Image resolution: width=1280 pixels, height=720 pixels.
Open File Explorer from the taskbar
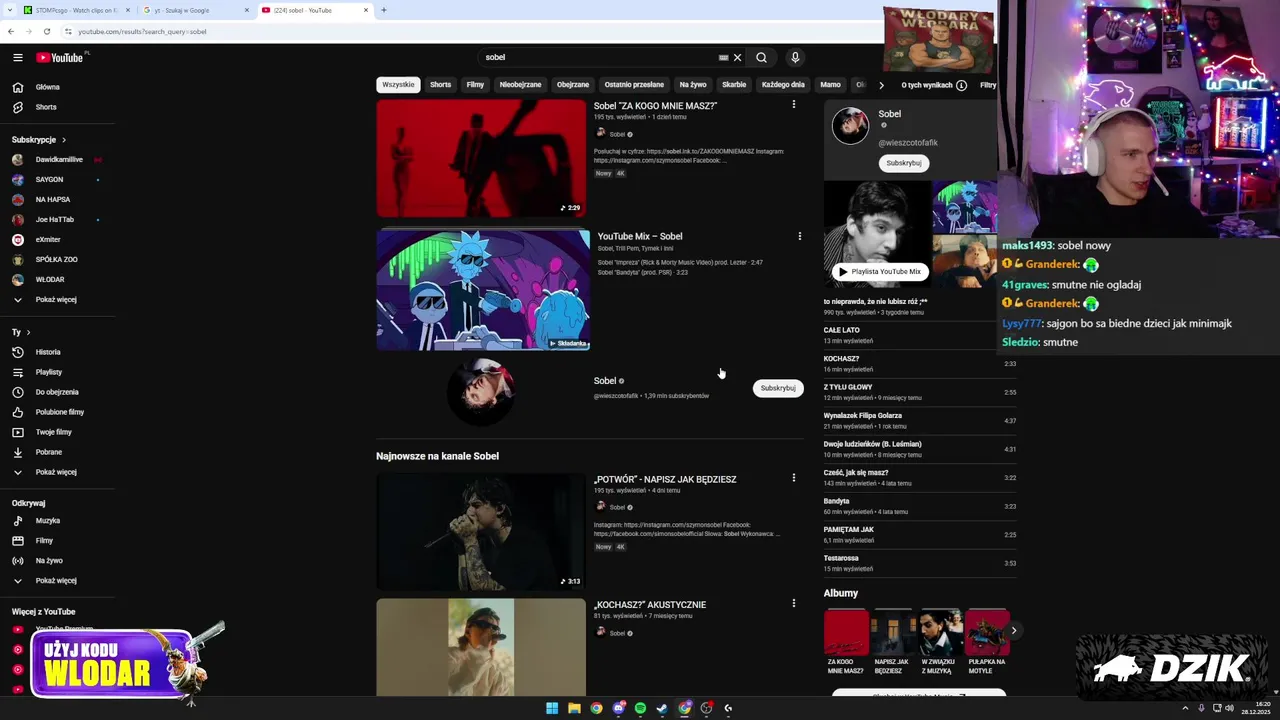(574, 708)
